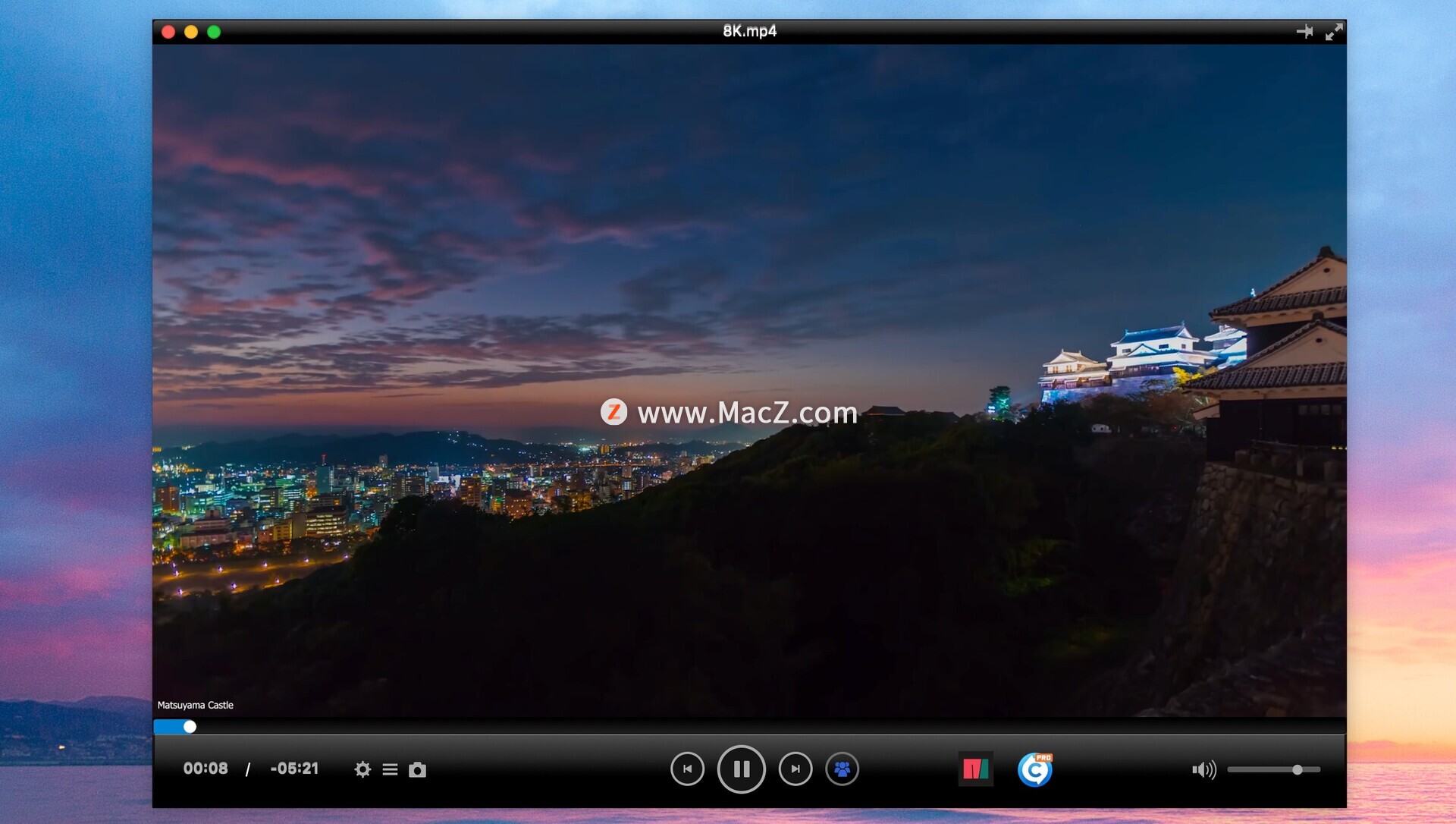Take a snapshot with the camera icon
Viewport: 1456px width, 824px height.
click(417, 769)
